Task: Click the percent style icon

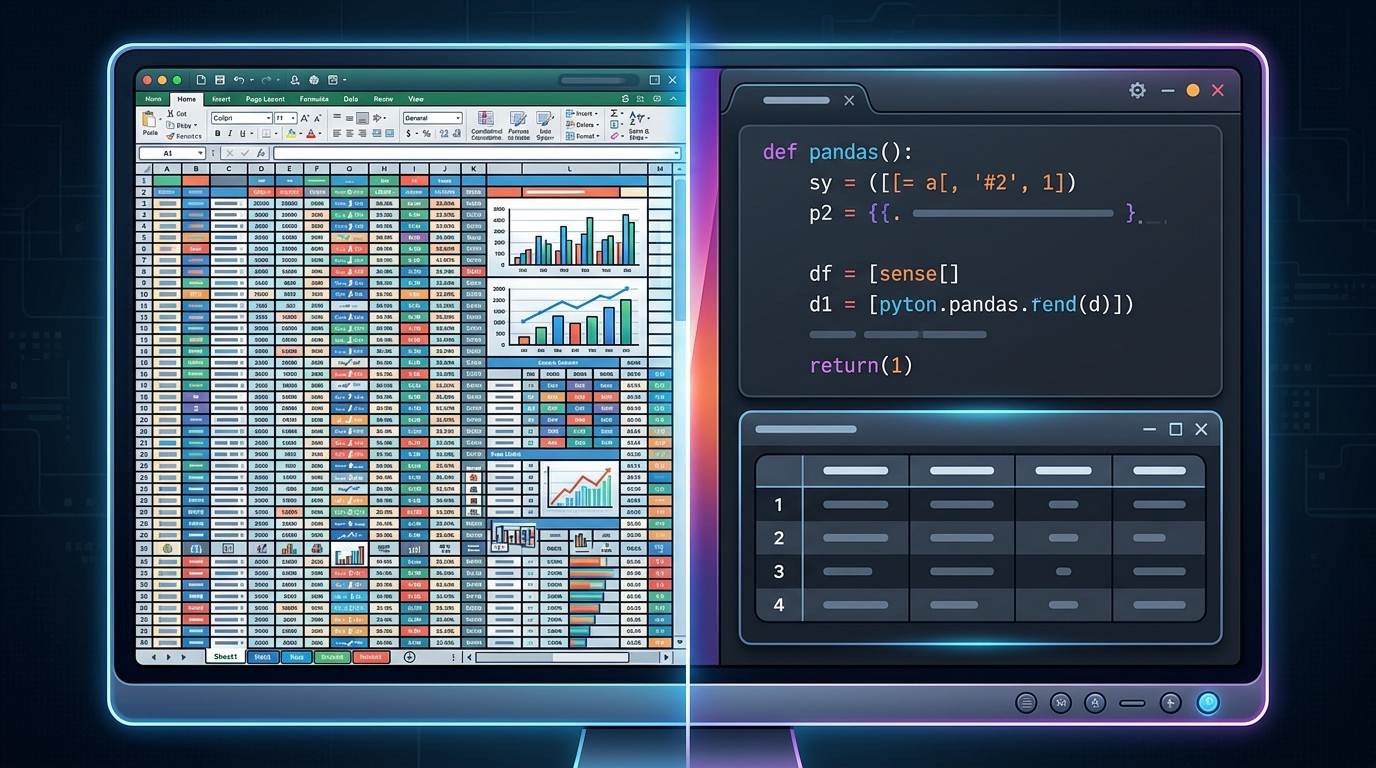Action: [426, 133]
